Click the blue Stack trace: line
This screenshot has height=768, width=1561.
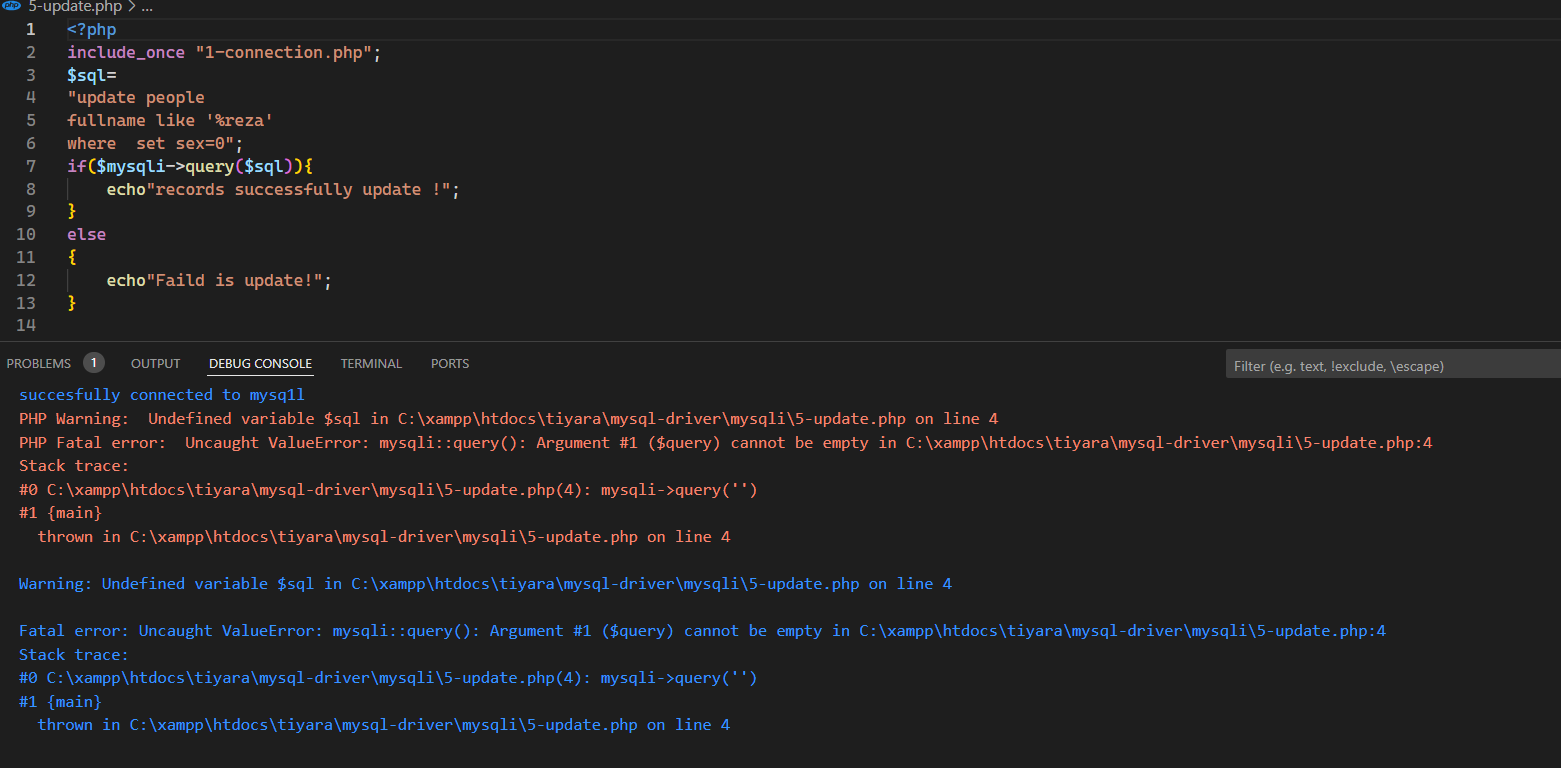coord(74,655)
